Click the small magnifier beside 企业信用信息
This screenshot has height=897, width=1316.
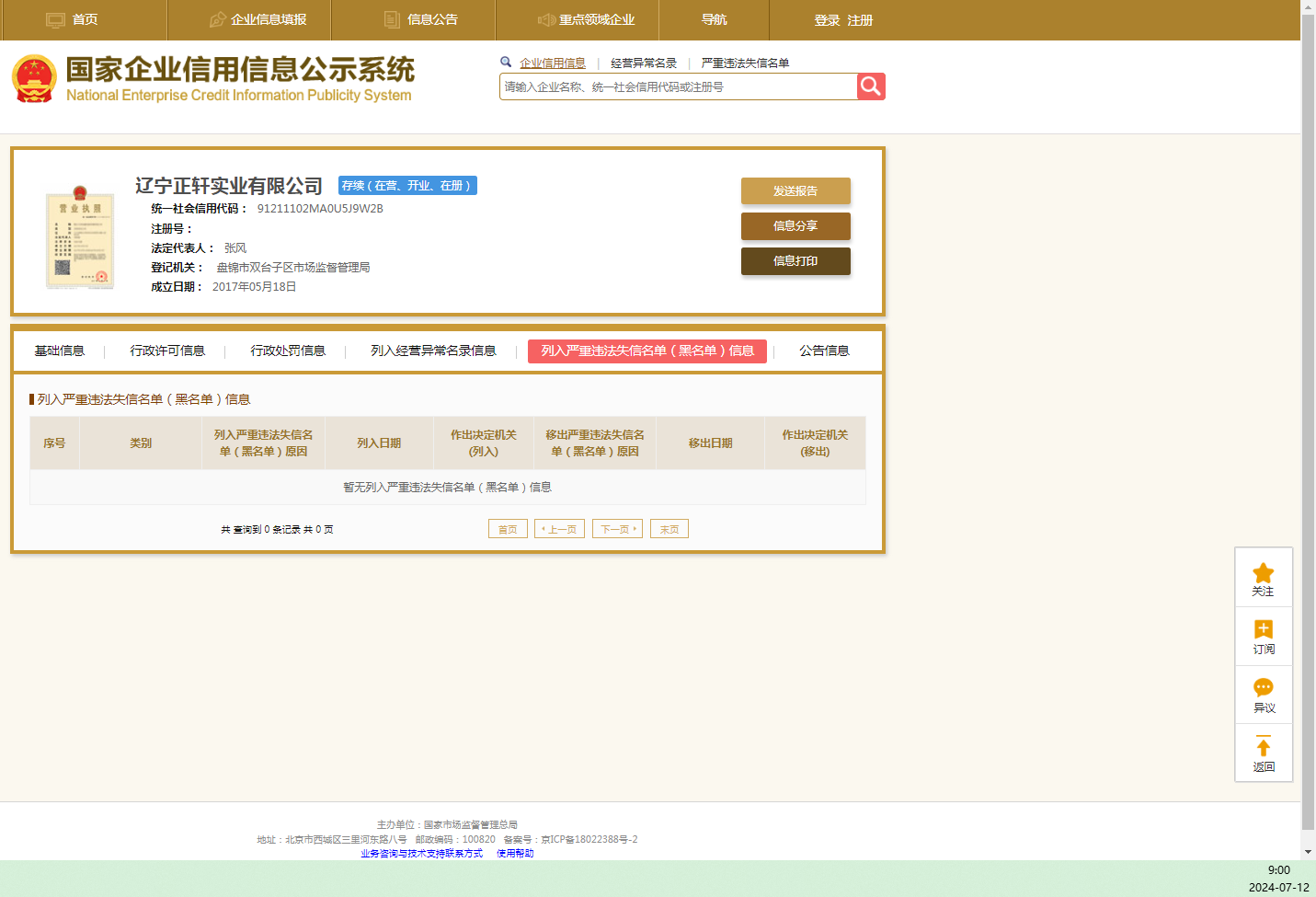click(x=506, y=63)
